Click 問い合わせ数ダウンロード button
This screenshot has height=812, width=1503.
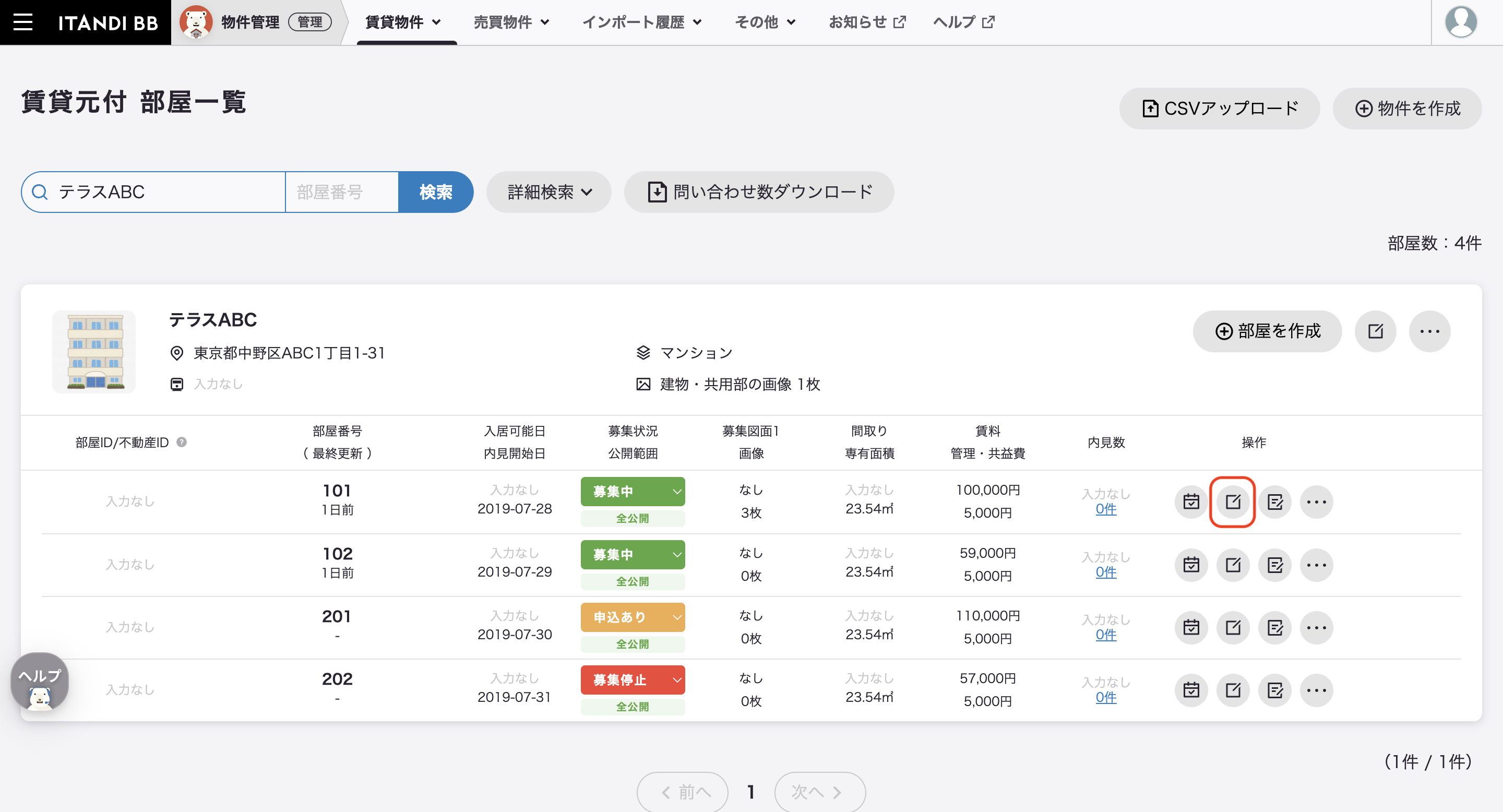tap(759, 192)
